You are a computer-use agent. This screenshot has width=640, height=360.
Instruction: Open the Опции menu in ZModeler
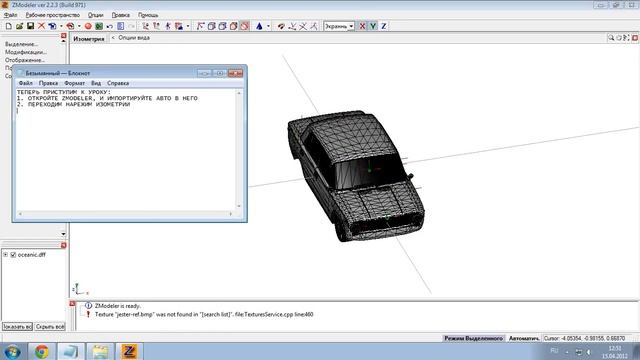pos(96,15)
